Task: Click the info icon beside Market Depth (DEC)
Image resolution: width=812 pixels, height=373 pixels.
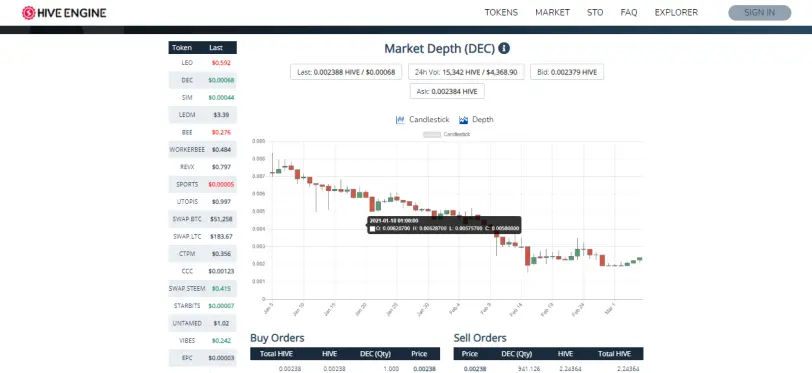Action: pos(504,49)
